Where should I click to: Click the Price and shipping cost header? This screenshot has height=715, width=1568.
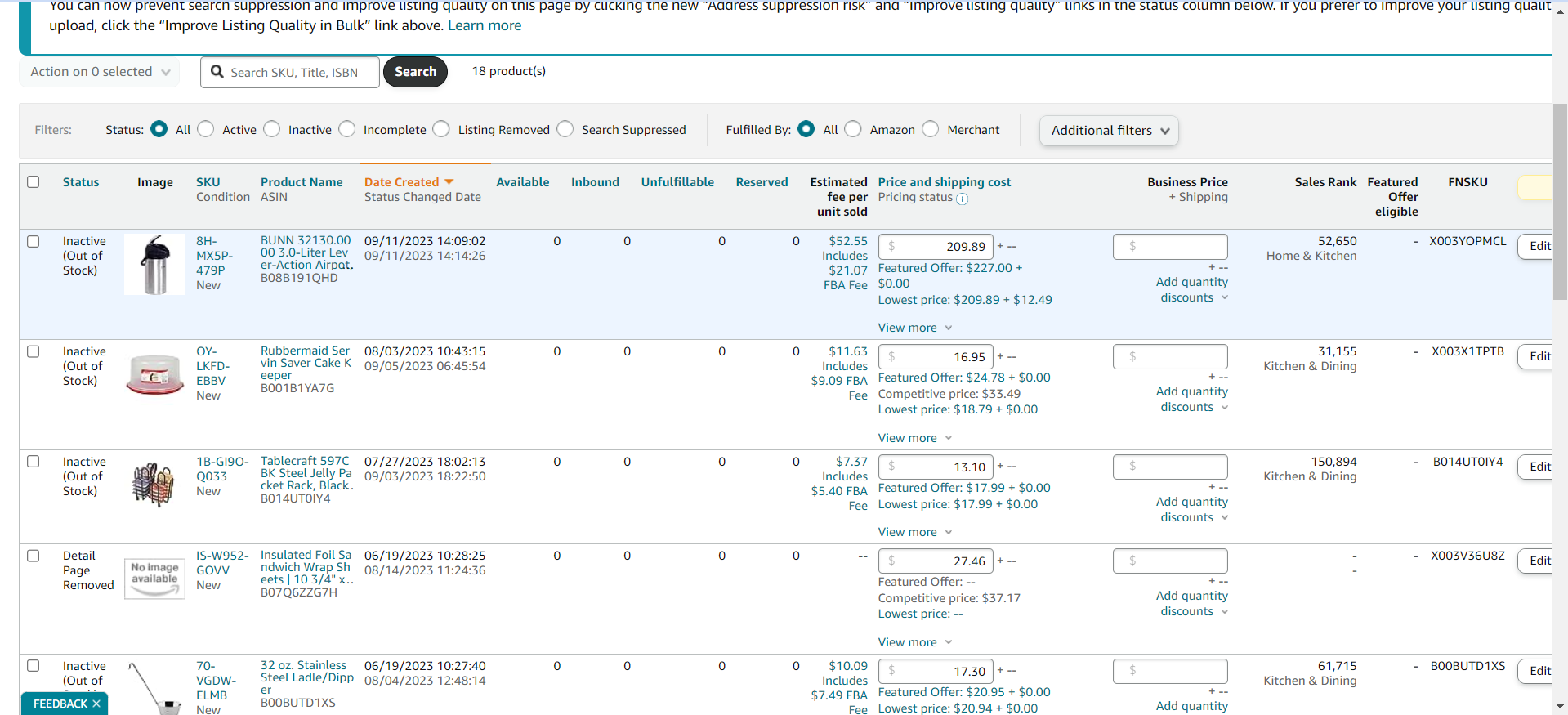click(945, 182)
